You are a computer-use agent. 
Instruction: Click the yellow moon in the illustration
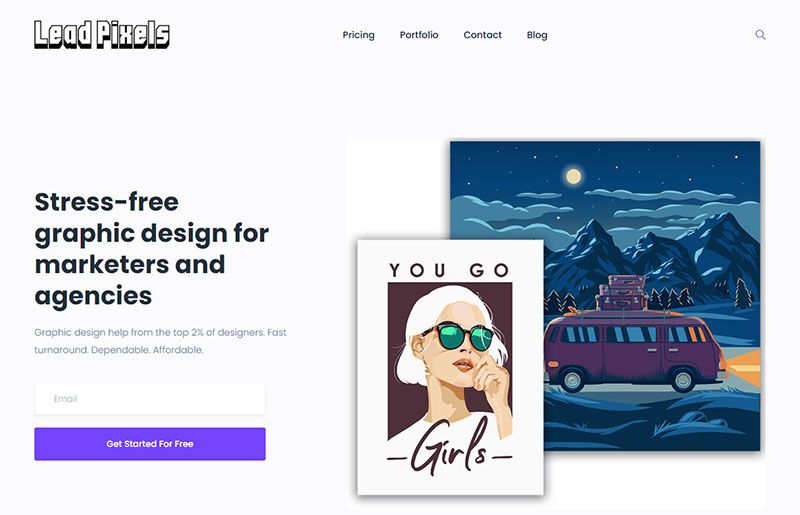[573, 176]
